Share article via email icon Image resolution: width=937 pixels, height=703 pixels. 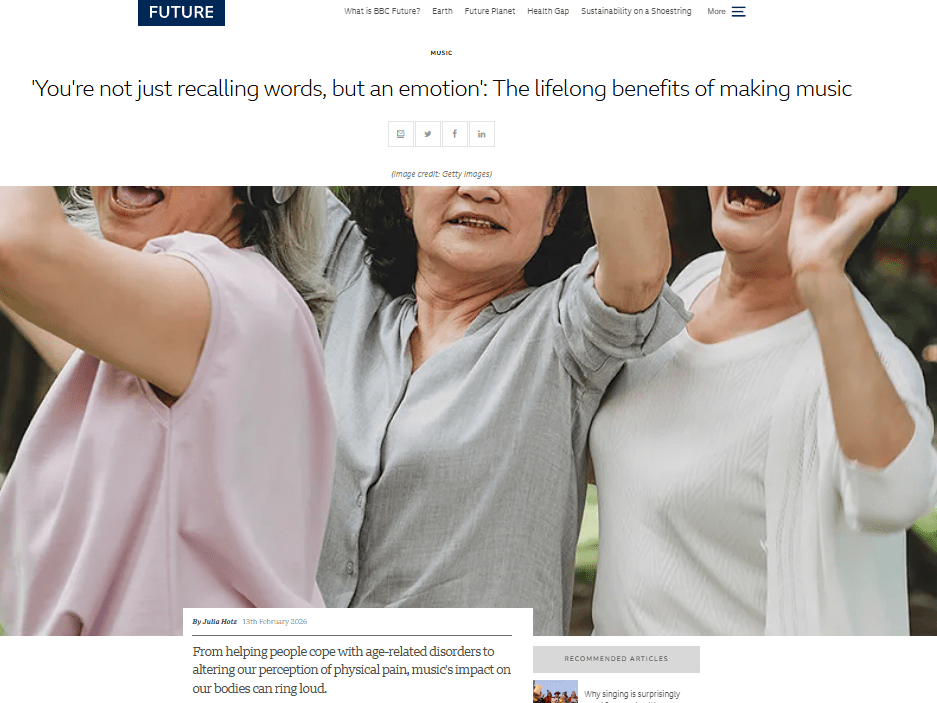point(400,134)
